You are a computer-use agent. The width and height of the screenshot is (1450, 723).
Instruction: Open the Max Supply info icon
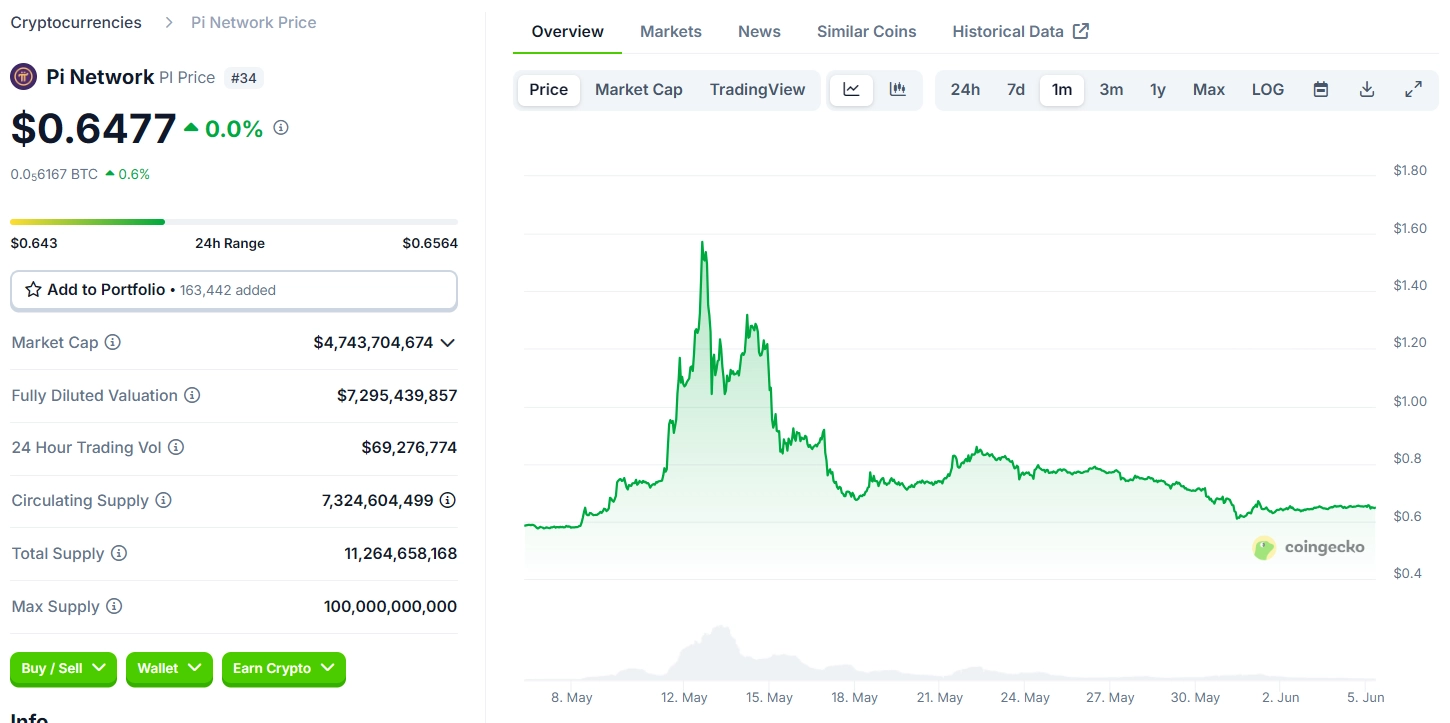pyautogui.click(x=114, y=606)
